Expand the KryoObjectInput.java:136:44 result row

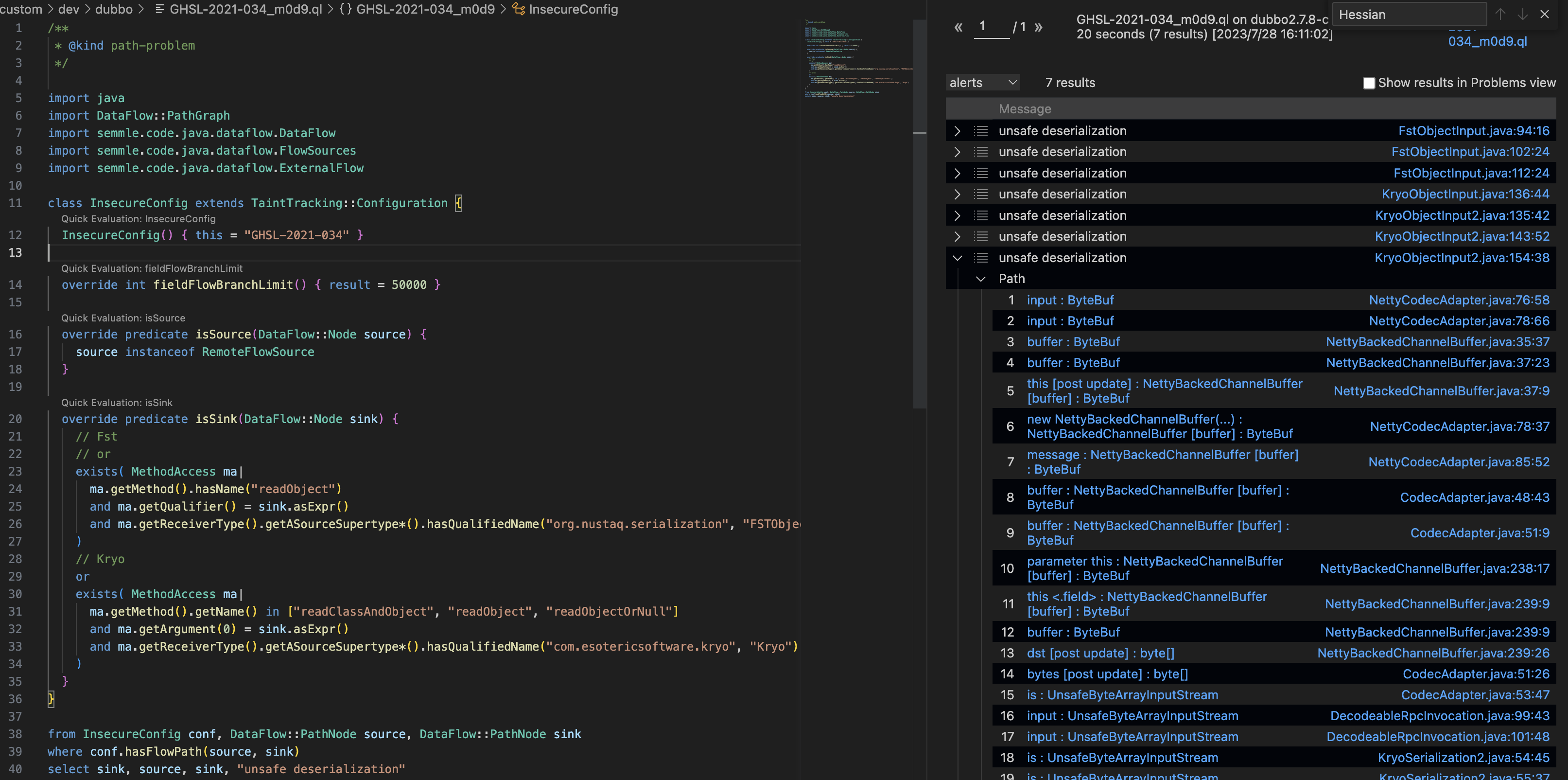pos(957,194)
